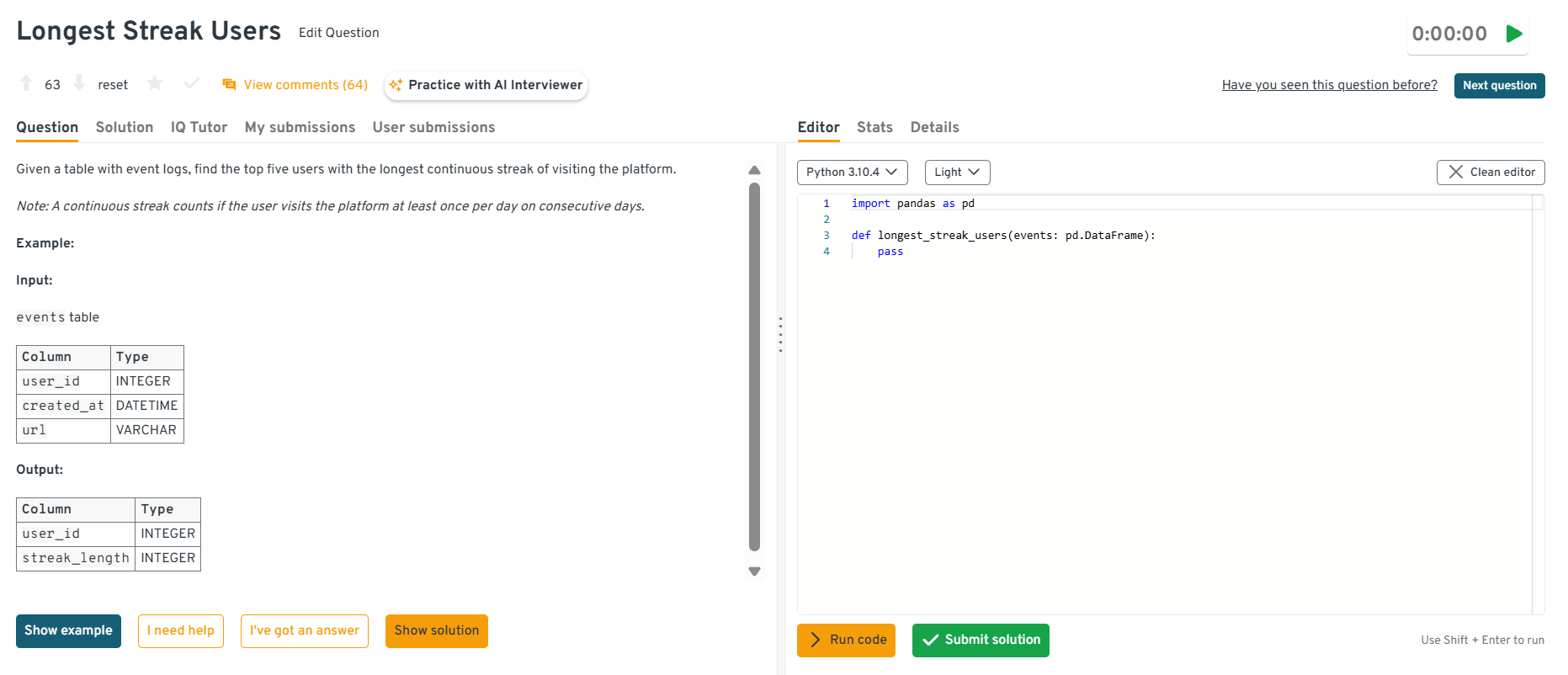Open the Stats tab
1568x675 pixels.
tap(874, 127)
